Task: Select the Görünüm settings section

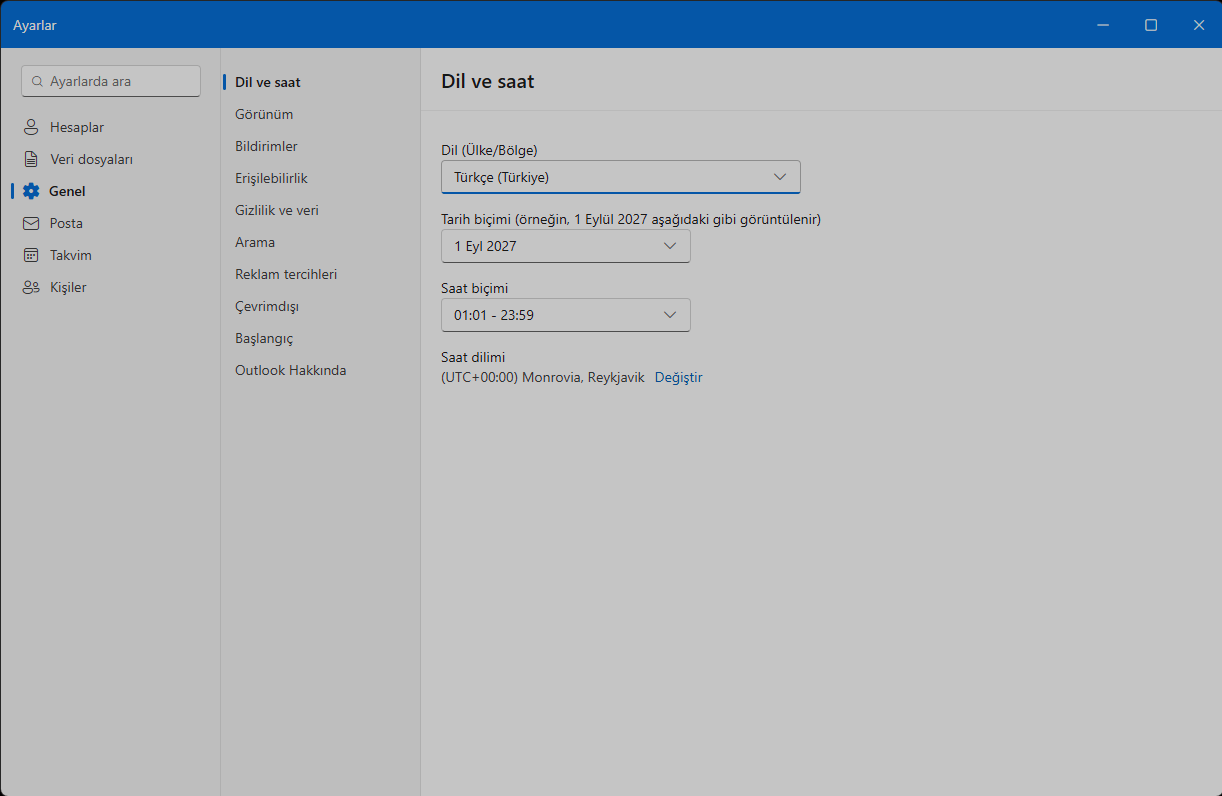Action: point(264,114)
